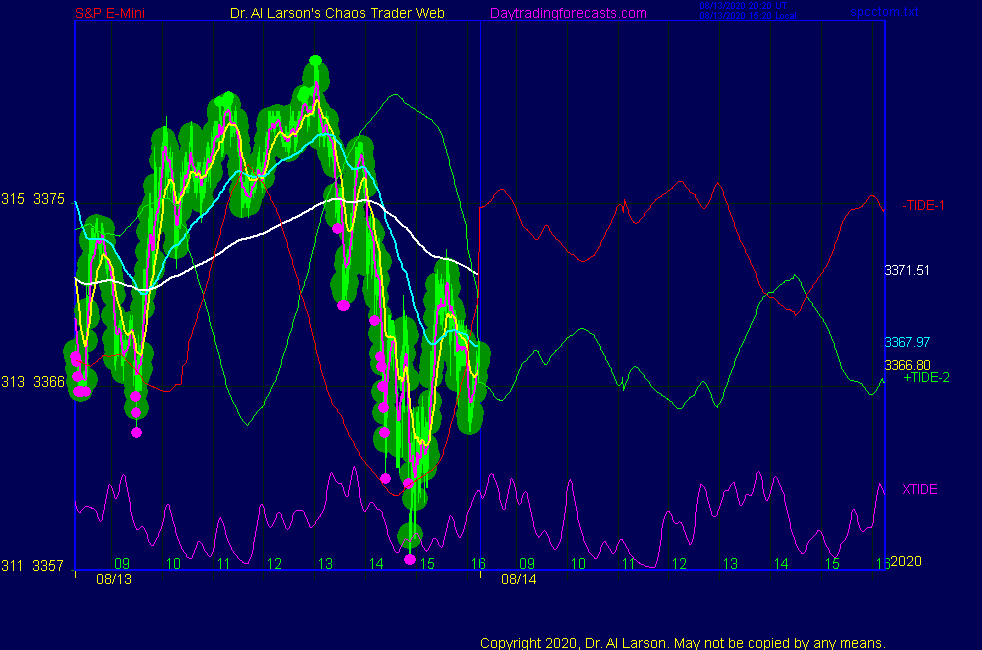Viewport: 982px width, 650px height.
Task: Click the 'Copyright 2020, Dr. Al Larson' notice
Action: (x=683, y=643)
